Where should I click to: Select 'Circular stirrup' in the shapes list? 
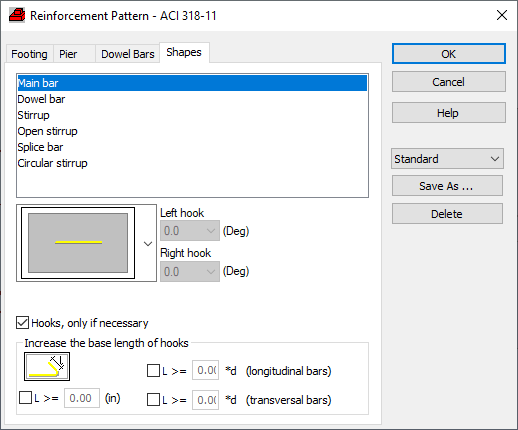point(192,163)
